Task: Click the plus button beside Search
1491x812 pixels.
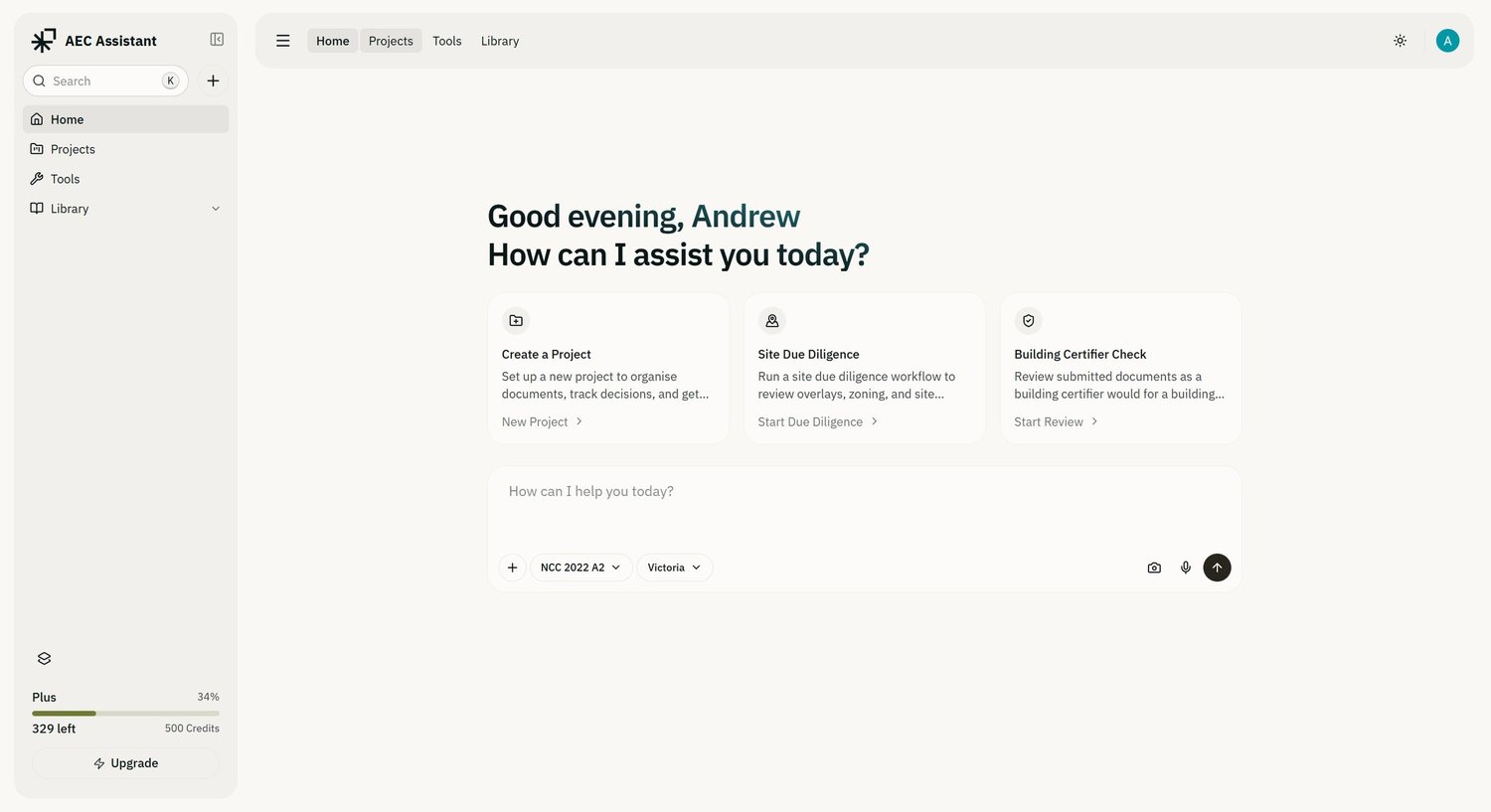Action: tap(213, 81)
